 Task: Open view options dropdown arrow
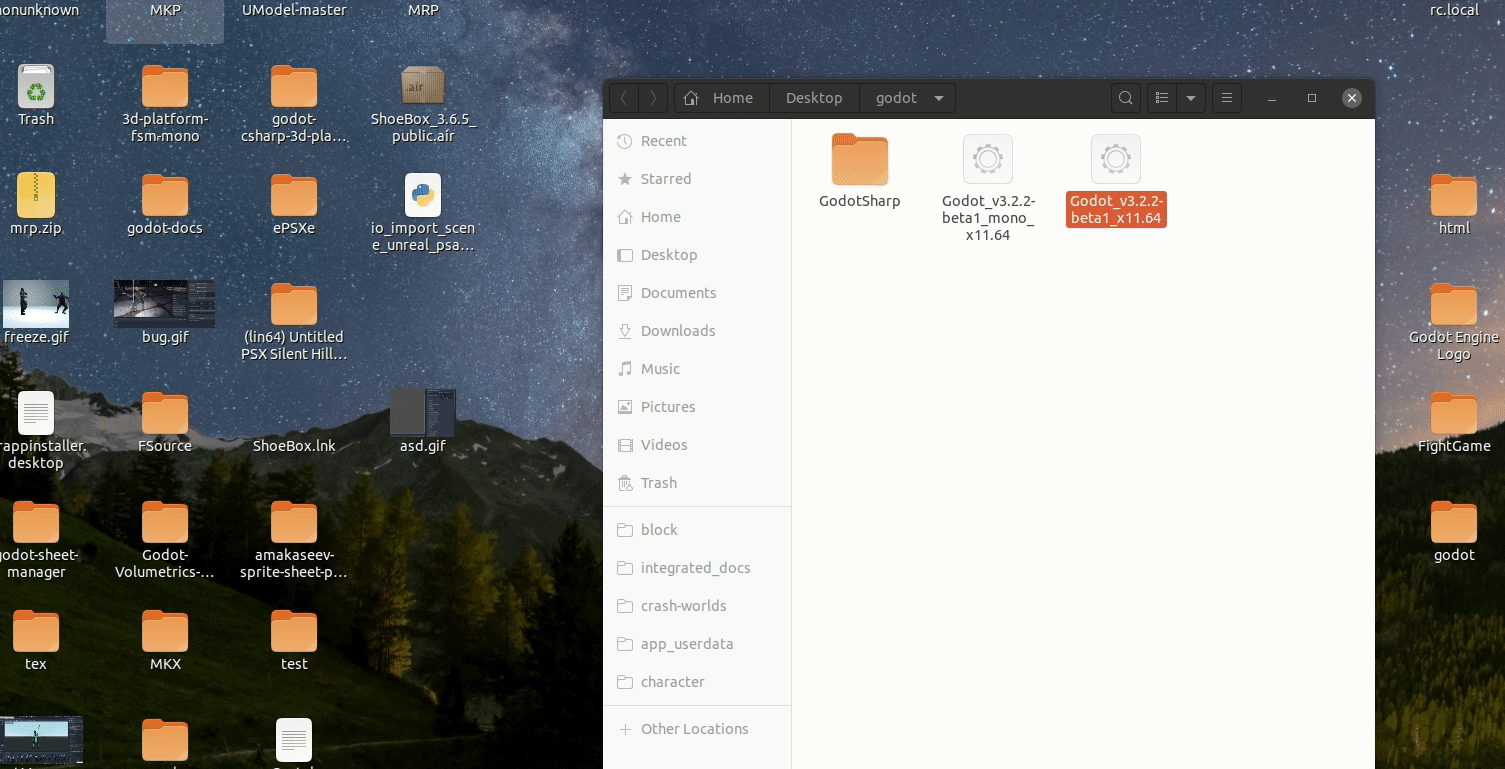(x=1190, y=98)
